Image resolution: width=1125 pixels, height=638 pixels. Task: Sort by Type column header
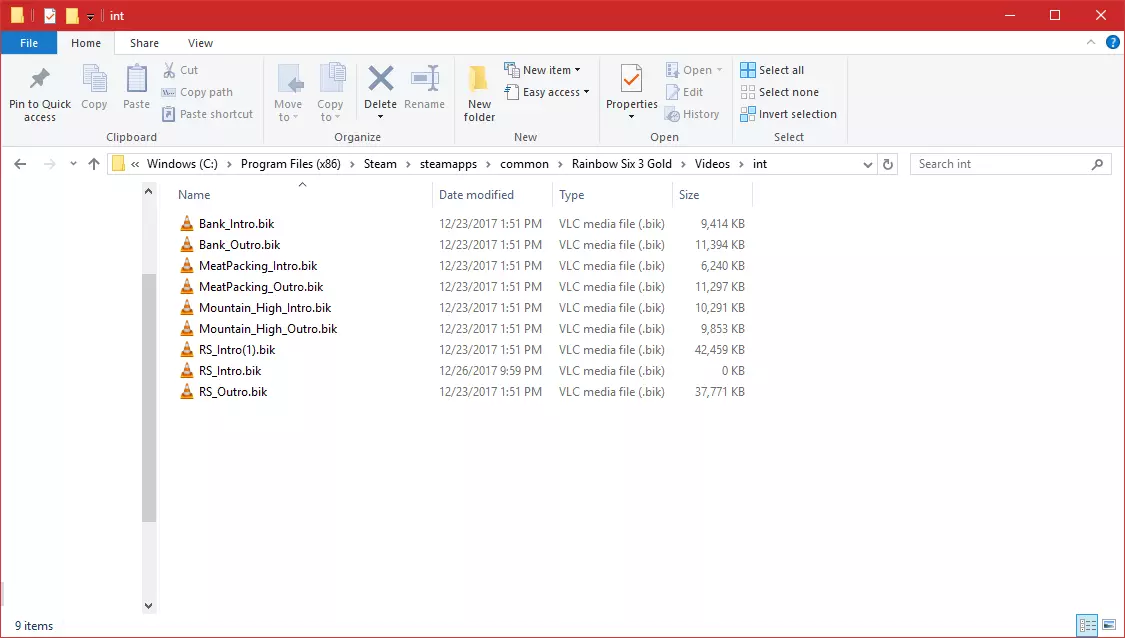tap(611, 194)
